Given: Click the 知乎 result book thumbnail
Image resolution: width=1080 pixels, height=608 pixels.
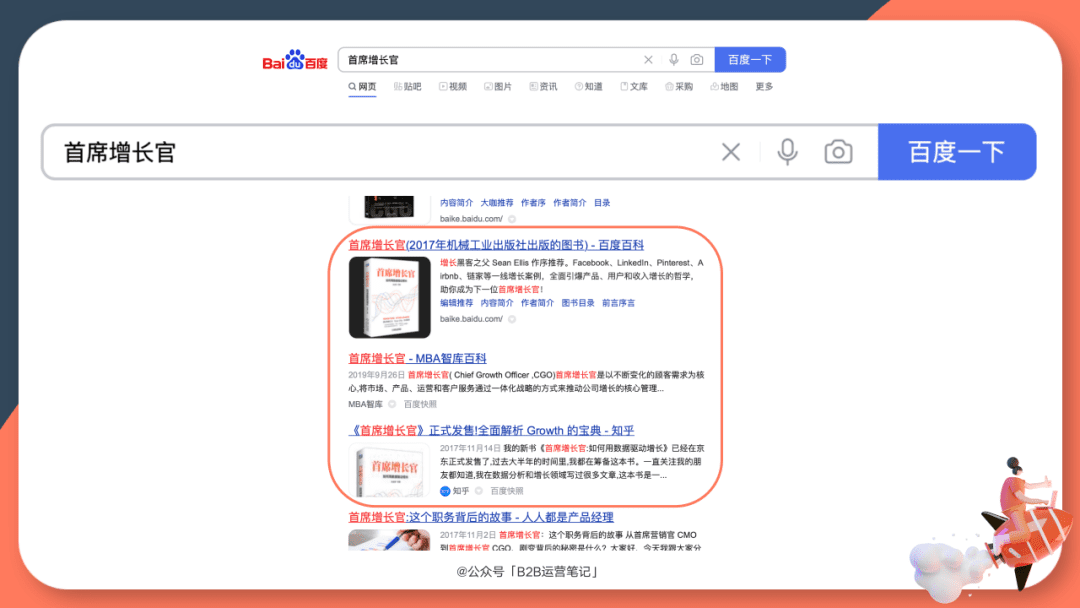Looking at the screenshot, I should (x=390, y=470).
